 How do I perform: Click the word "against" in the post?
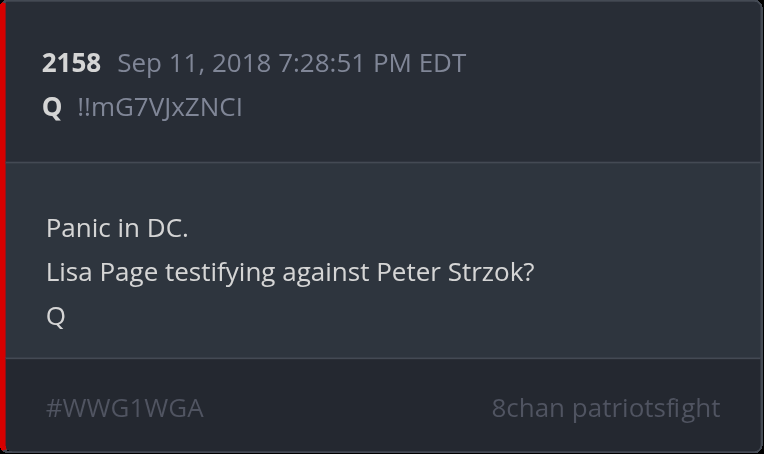coord(326,272)
